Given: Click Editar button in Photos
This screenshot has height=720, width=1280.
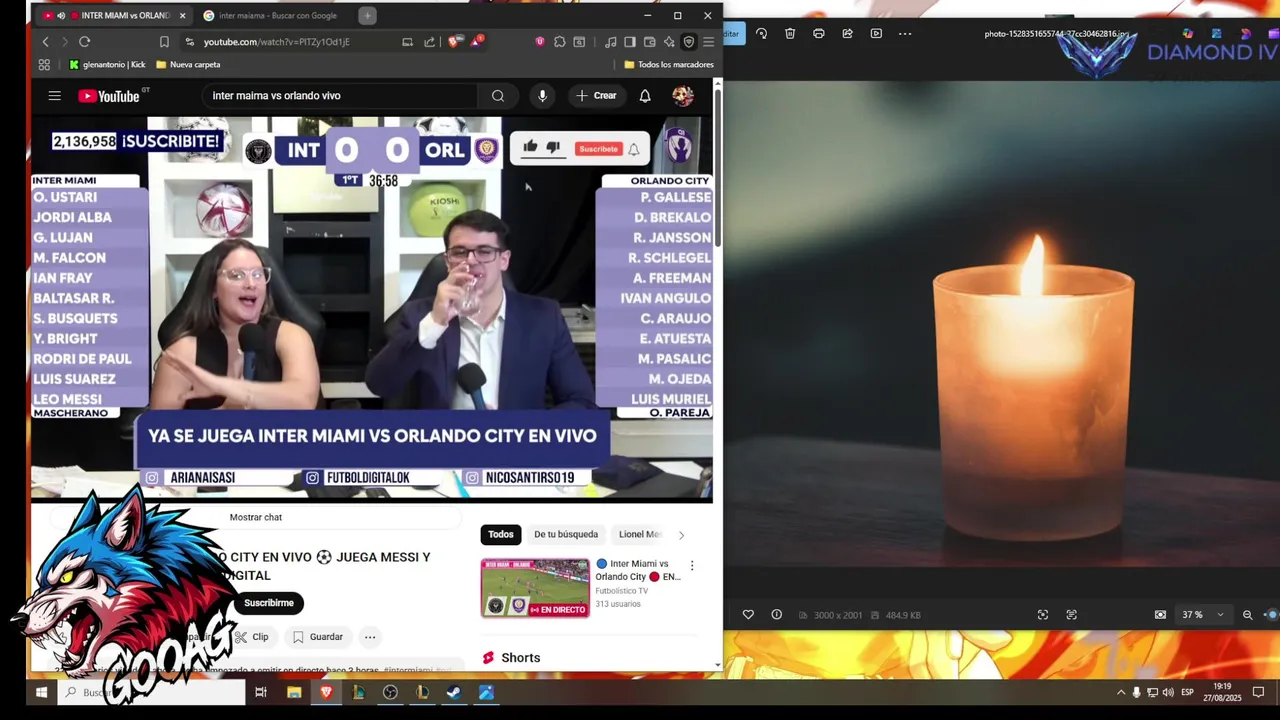Looking at the screenshot, I should 731,33.
